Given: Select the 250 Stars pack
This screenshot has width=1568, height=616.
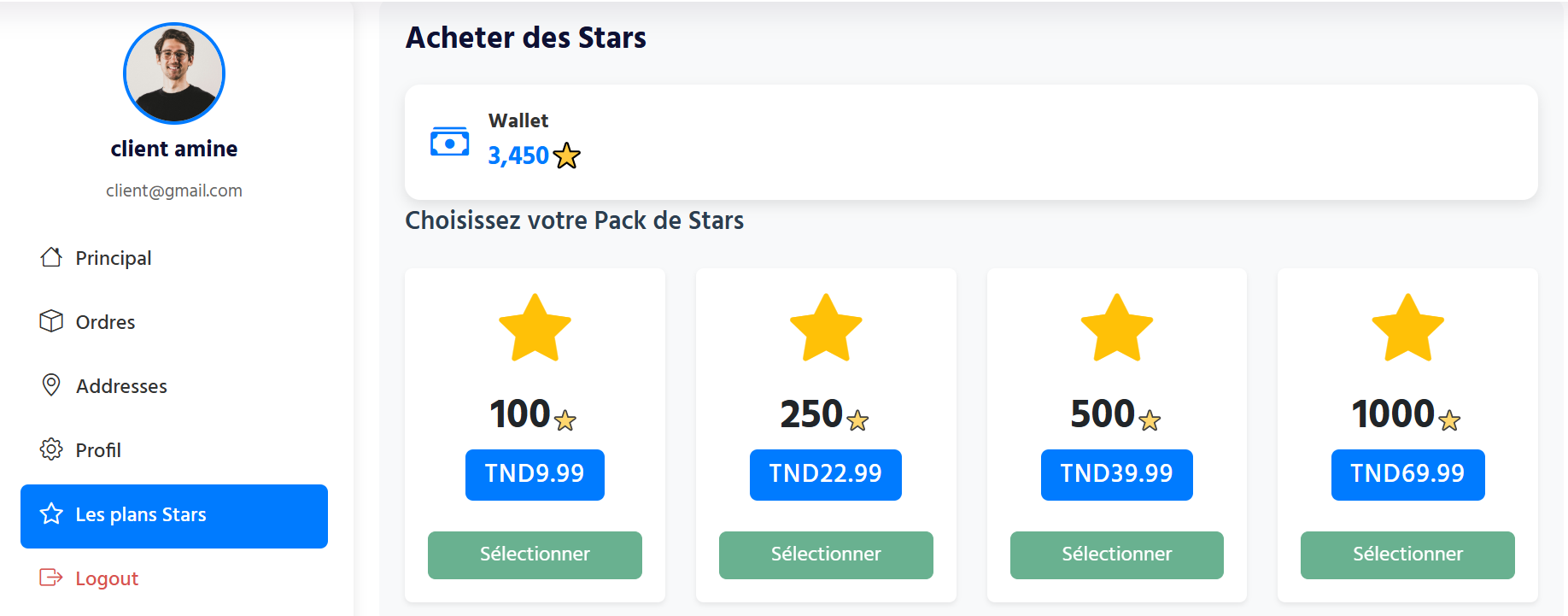Looking at the screenshot, I should click(x=826, y=554).
